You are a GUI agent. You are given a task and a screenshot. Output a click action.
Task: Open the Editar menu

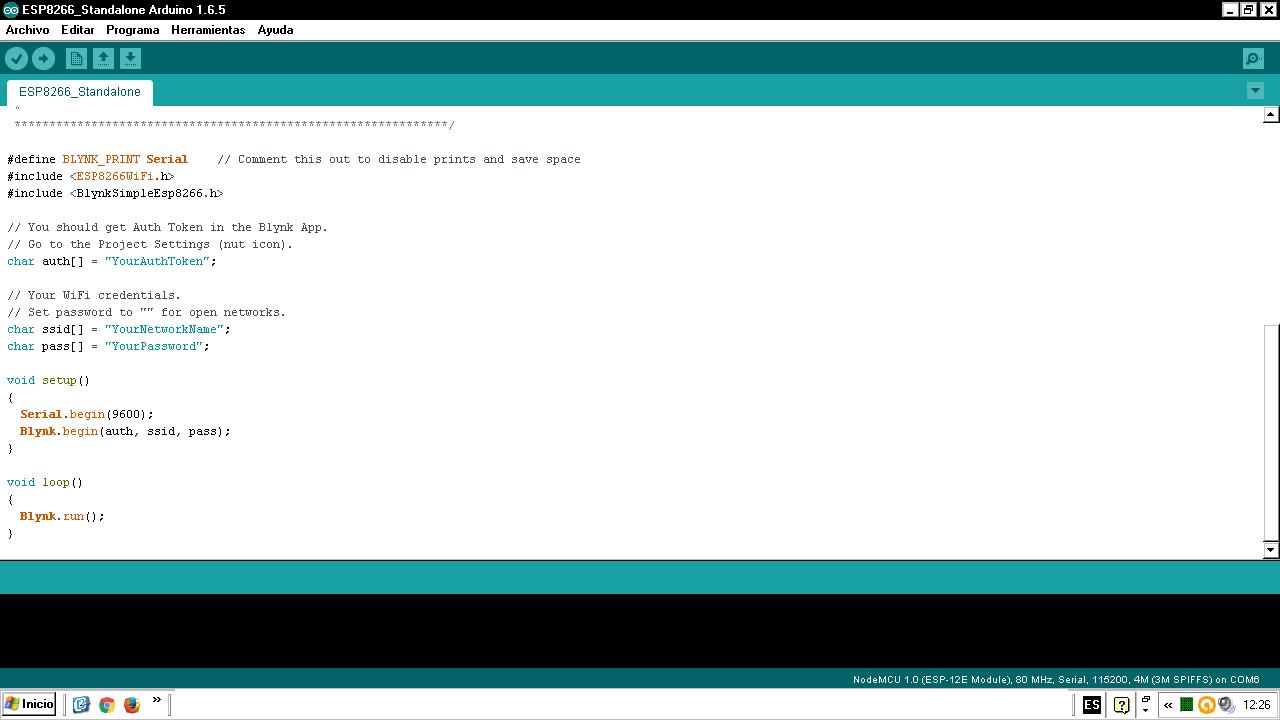78,30
